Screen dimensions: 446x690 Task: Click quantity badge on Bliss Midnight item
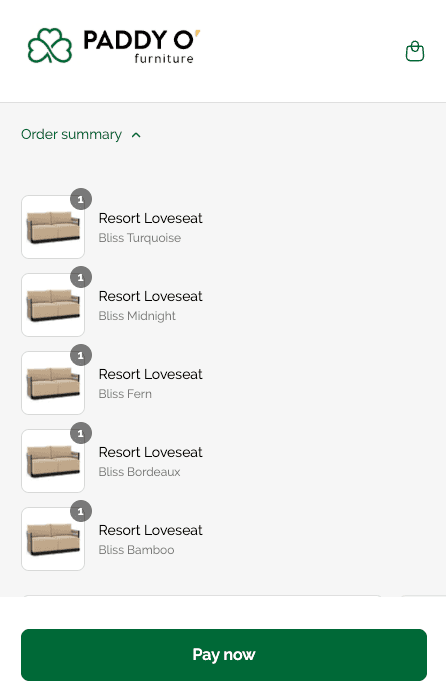81,277
